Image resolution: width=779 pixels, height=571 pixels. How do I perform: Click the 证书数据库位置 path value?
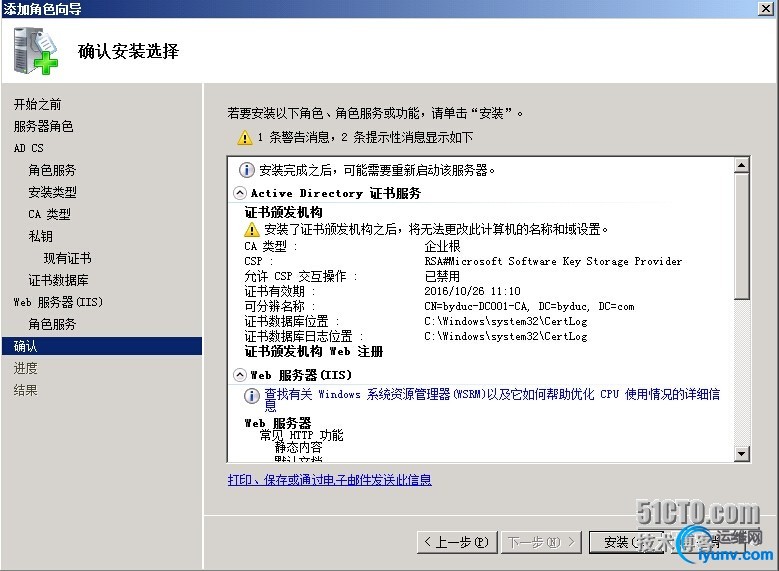(506, 322)
